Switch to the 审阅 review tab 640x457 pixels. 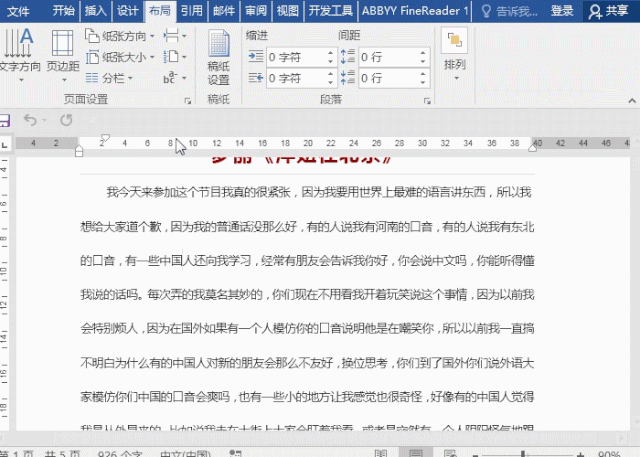click(x=256, y=11)
